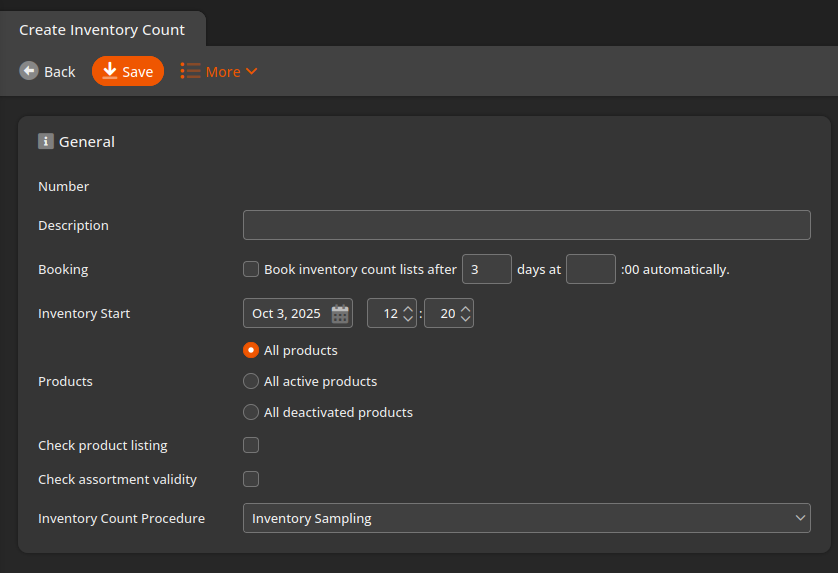
Task: Expand the More menu chevron
Action: click(x=252, y=71)
